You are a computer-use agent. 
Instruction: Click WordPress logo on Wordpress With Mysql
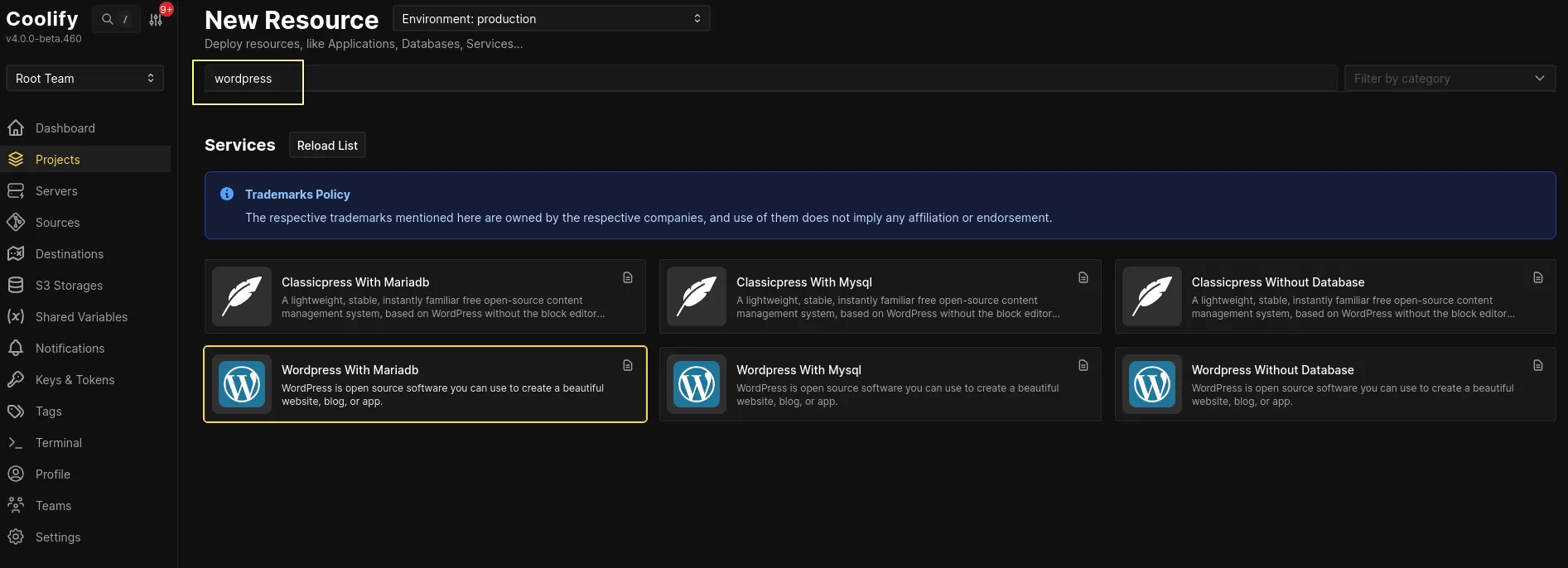tap(697, 384)
